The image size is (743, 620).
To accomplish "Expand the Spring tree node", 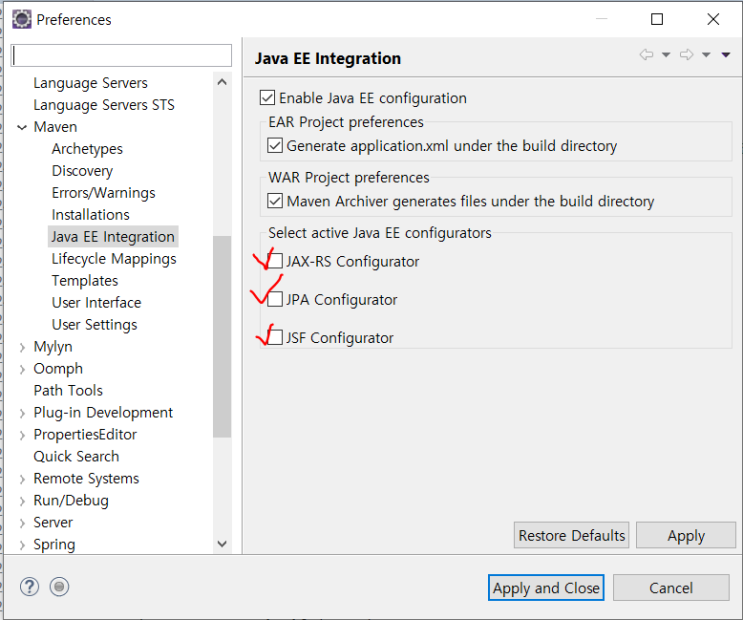I will (x=22, y=545).
